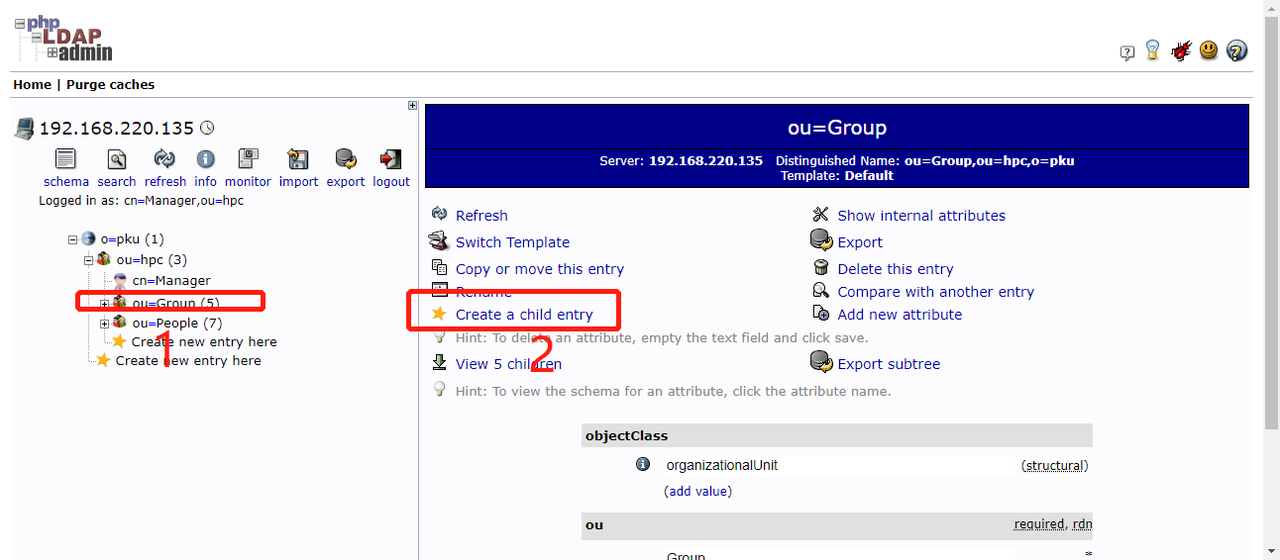The width and height of the screenshot is (1280, 560).
Task: Log out using the logout icon
Action: (391, 159)
